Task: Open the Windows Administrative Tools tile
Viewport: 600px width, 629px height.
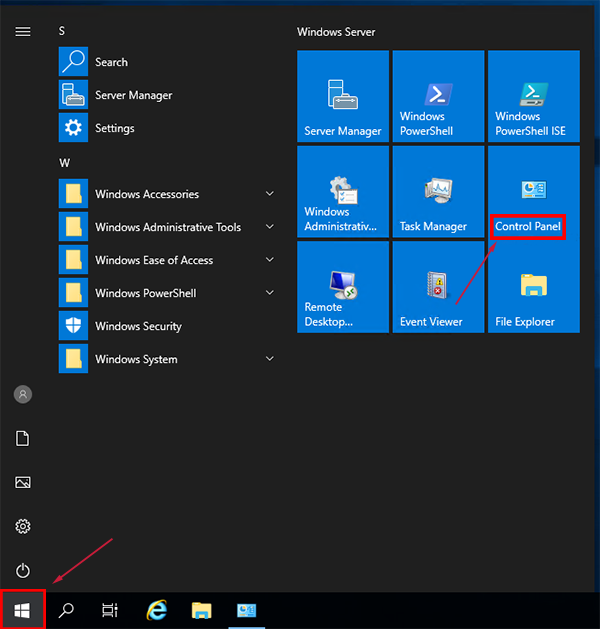Action: (x=343, y=191)
